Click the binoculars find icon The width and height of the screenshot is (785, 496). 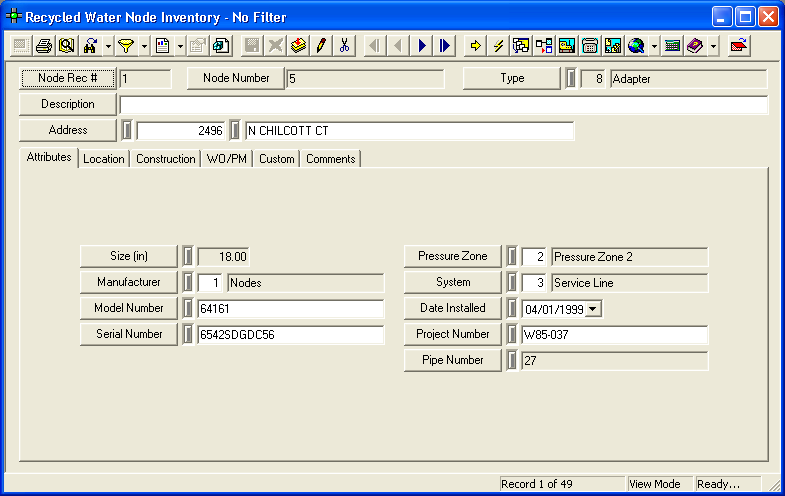(x=91, y=46)
